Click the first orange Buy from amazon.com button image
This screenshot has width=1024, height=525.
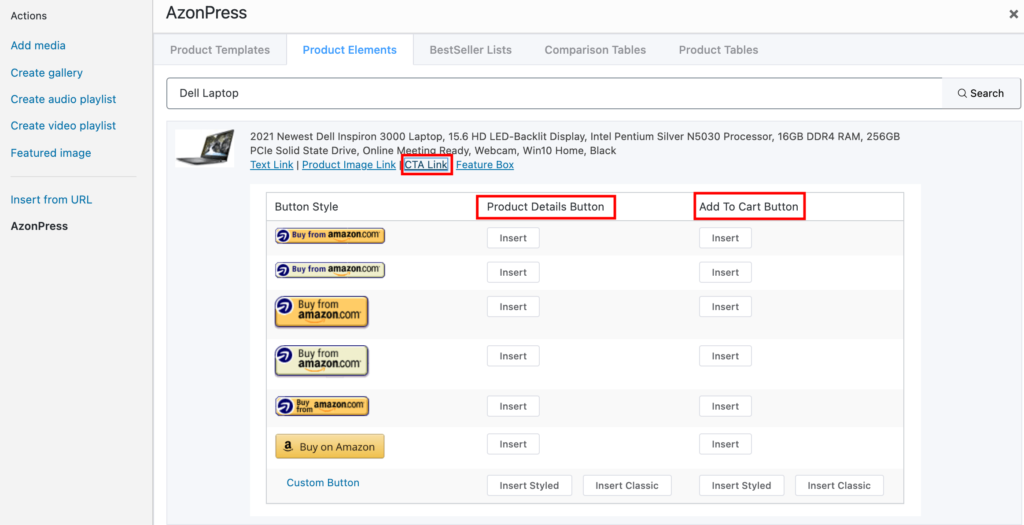coord(330,236)
